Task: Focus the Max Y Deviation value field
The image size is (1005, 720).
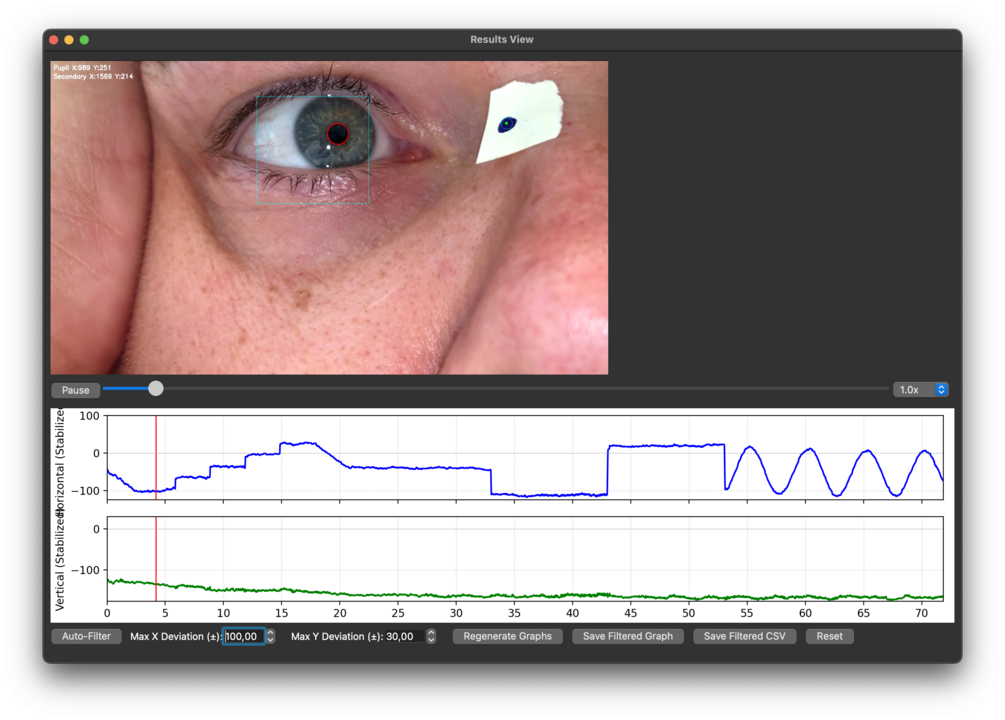Action: point(404,636)
